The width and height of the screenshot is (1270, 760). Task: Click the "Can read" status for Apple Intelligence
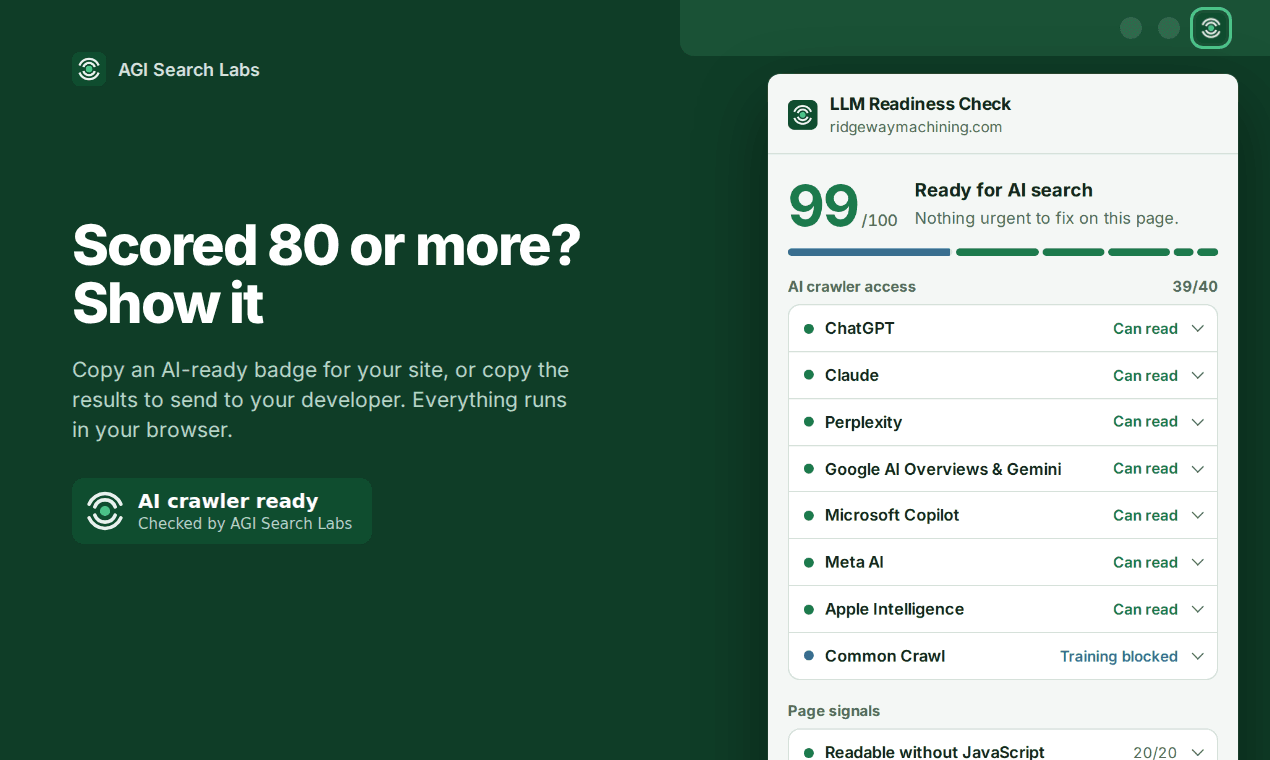tap(1145, 609)
